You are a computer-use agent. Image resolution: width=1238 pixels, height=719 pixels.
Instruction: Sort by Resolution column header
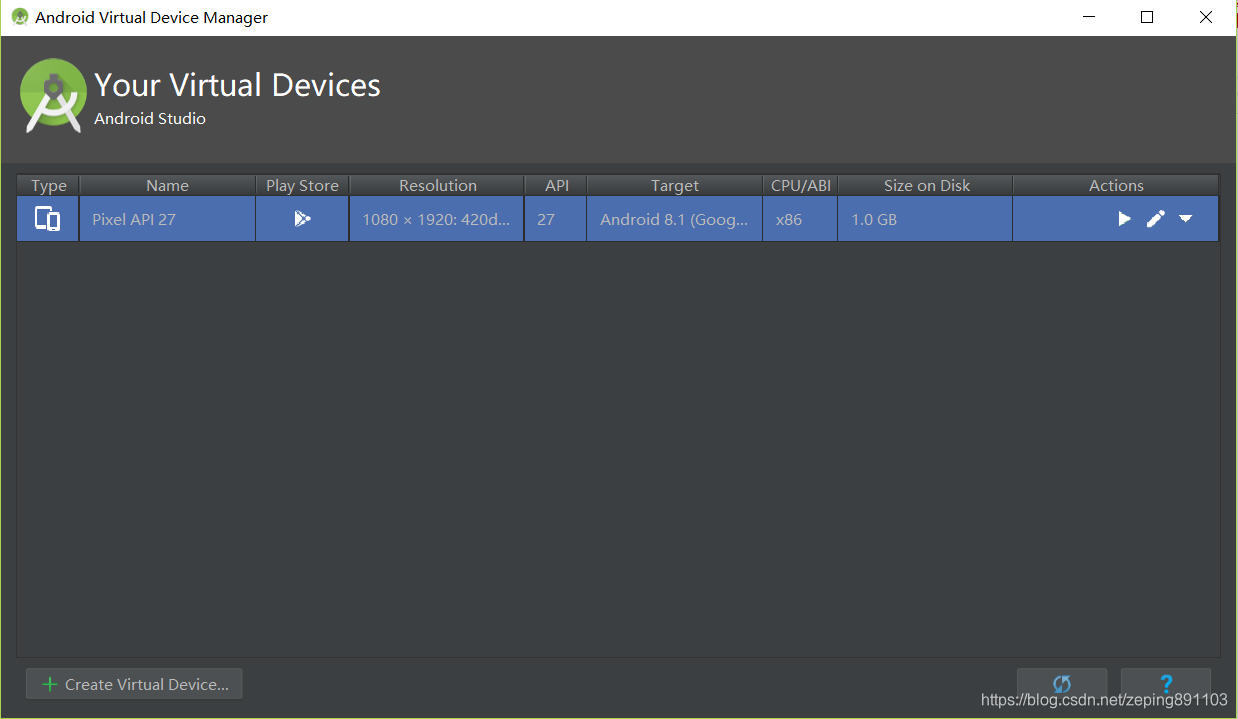click(x=437, y=185)
